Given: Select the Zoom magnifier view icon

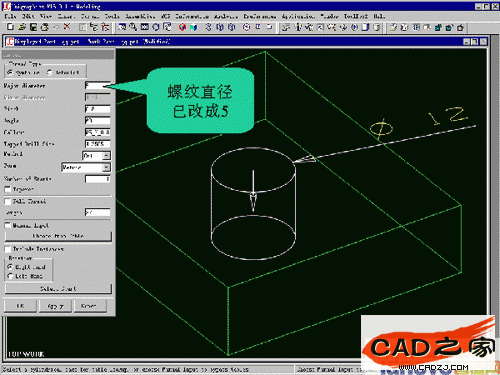Looking at the screenshot, I should (x=133, y=27).
